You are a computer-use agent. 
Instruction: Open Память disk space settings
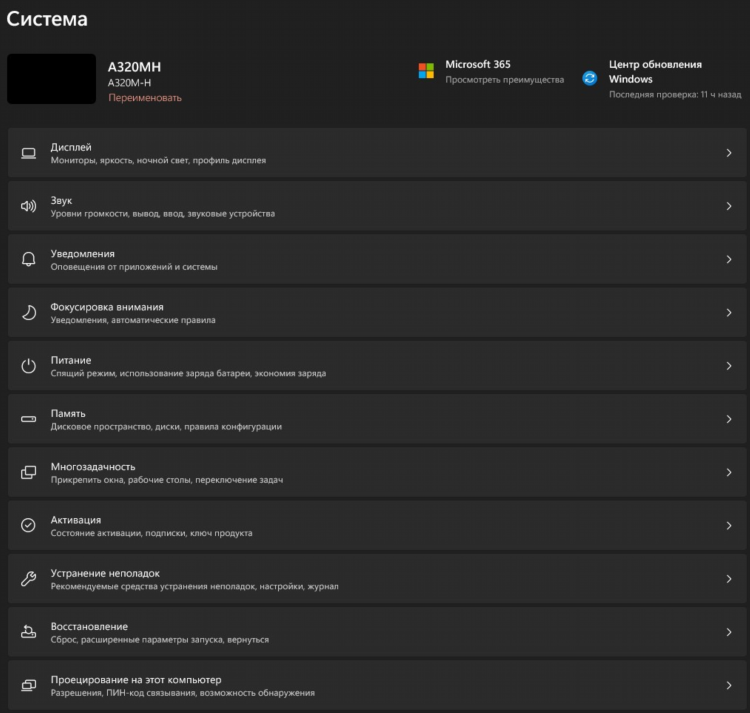click(377, 419)
